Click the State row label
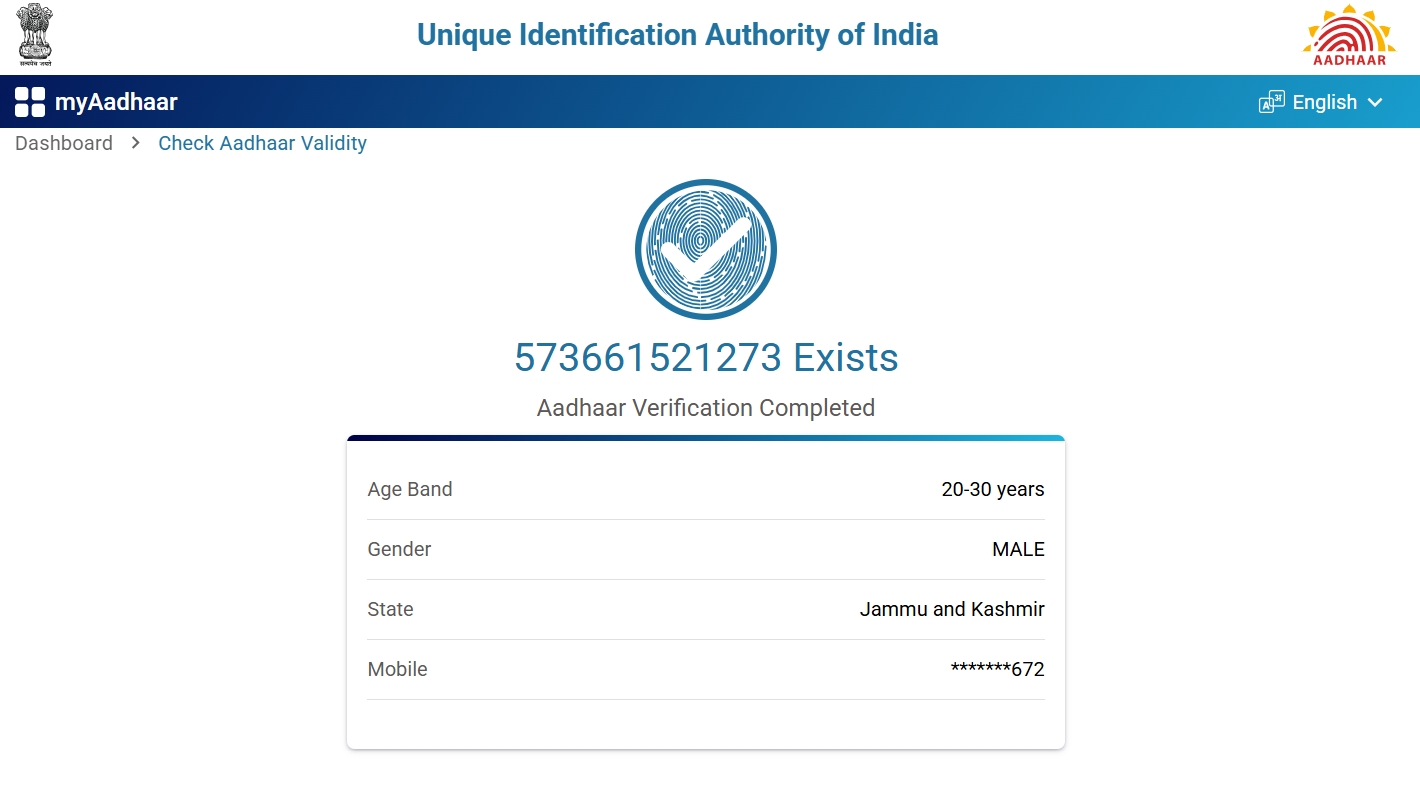Image resolution: width=1420 pixels, height=802 pixels. coord(390,609)
